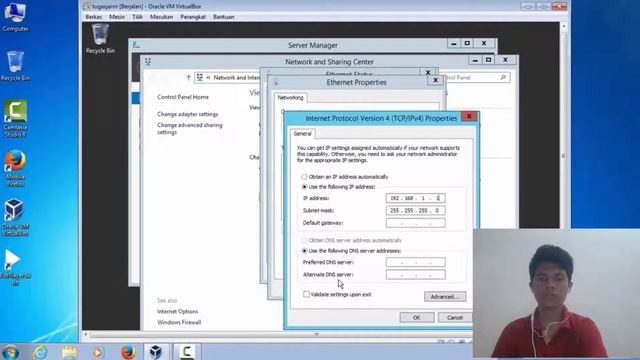Click the Network and Sharing Center title icon
640x360 pixels.
(x=148, y=62)
